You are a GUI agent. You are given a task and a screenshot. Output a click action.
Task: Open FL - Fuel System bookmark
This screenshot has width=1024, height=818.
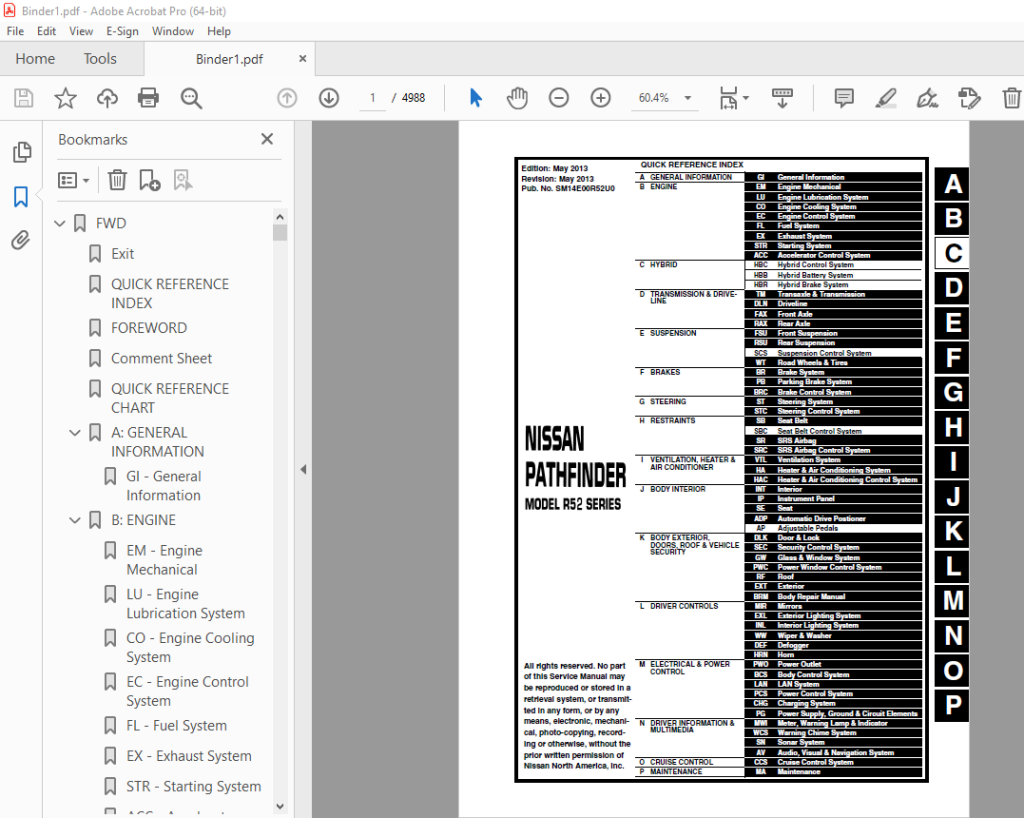[176, 726]
